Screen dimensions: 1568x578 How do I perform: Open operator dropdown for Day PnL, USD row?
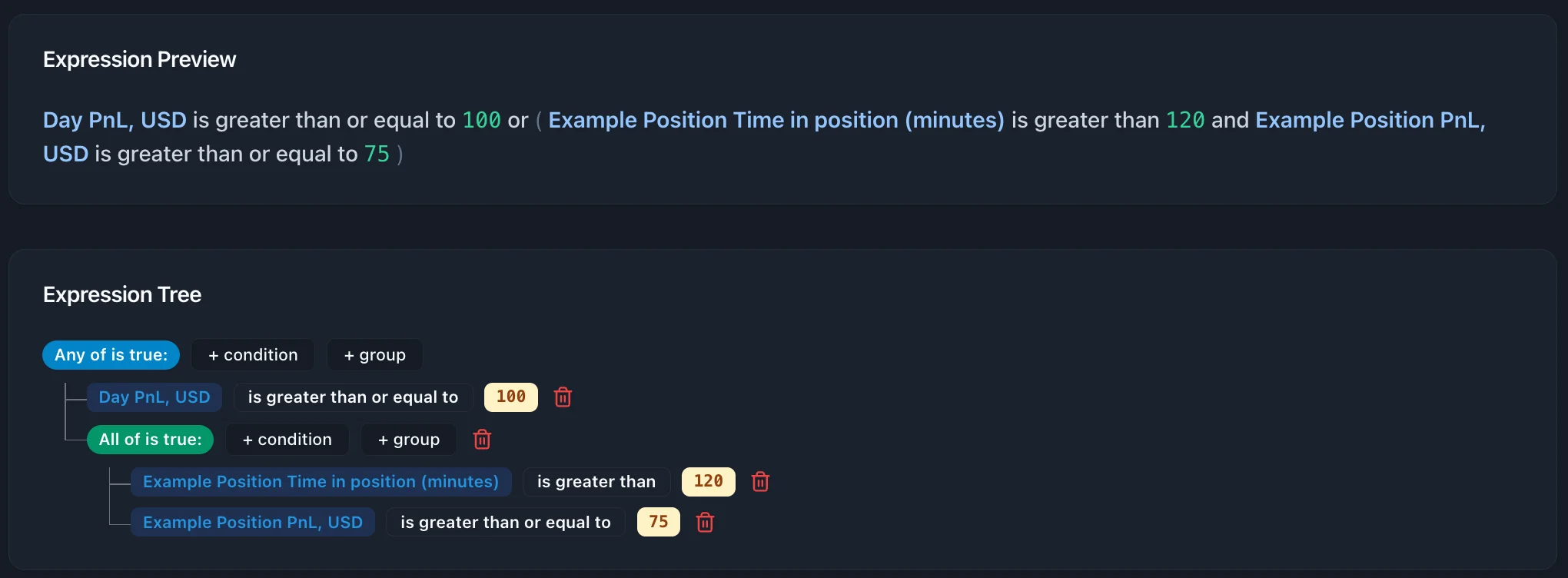coord(353,397)
